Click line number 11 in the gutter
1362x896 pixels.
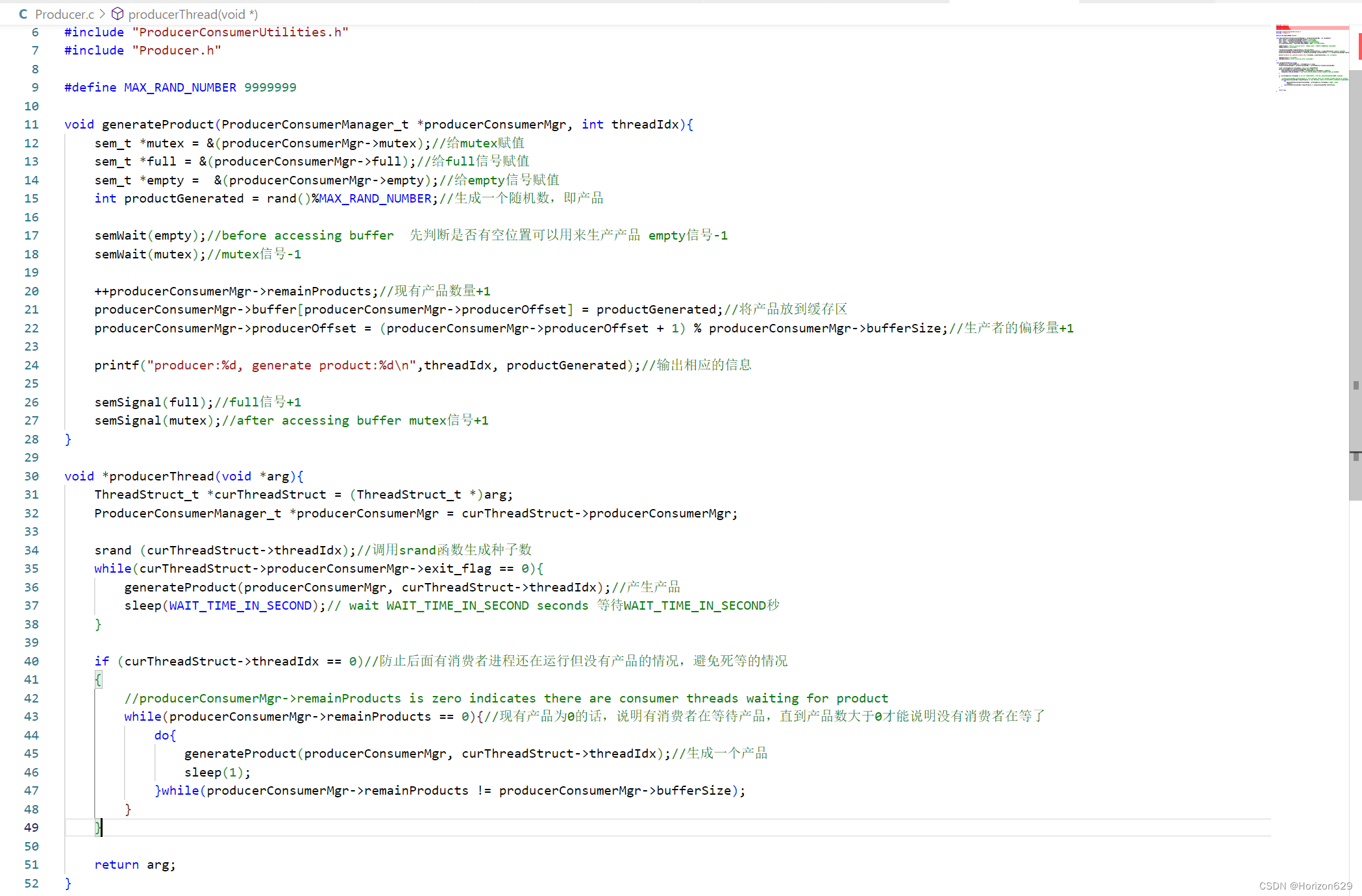pos(31,124)
